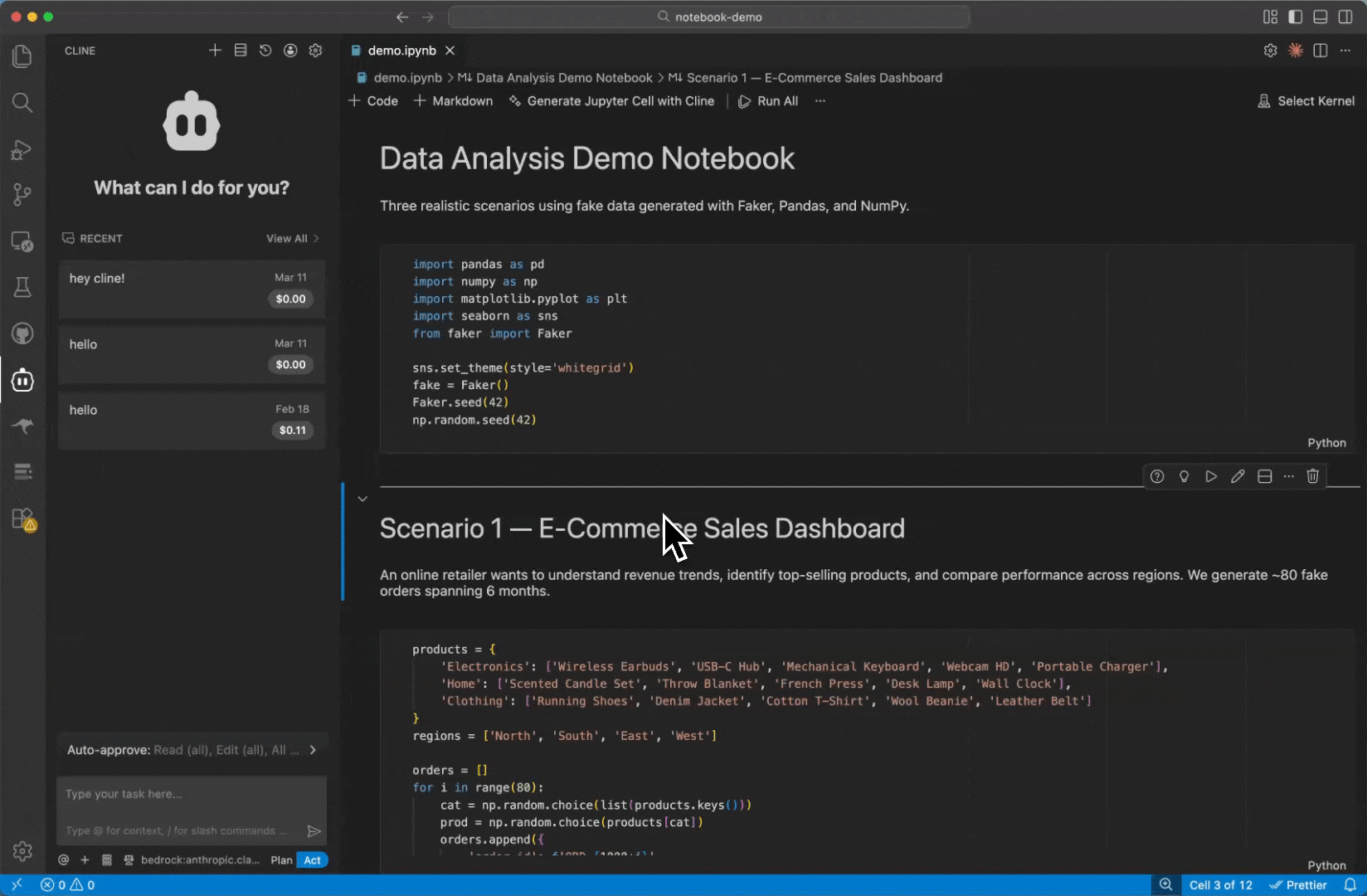
Task: Click the Cline history icon
Action: 265,51
